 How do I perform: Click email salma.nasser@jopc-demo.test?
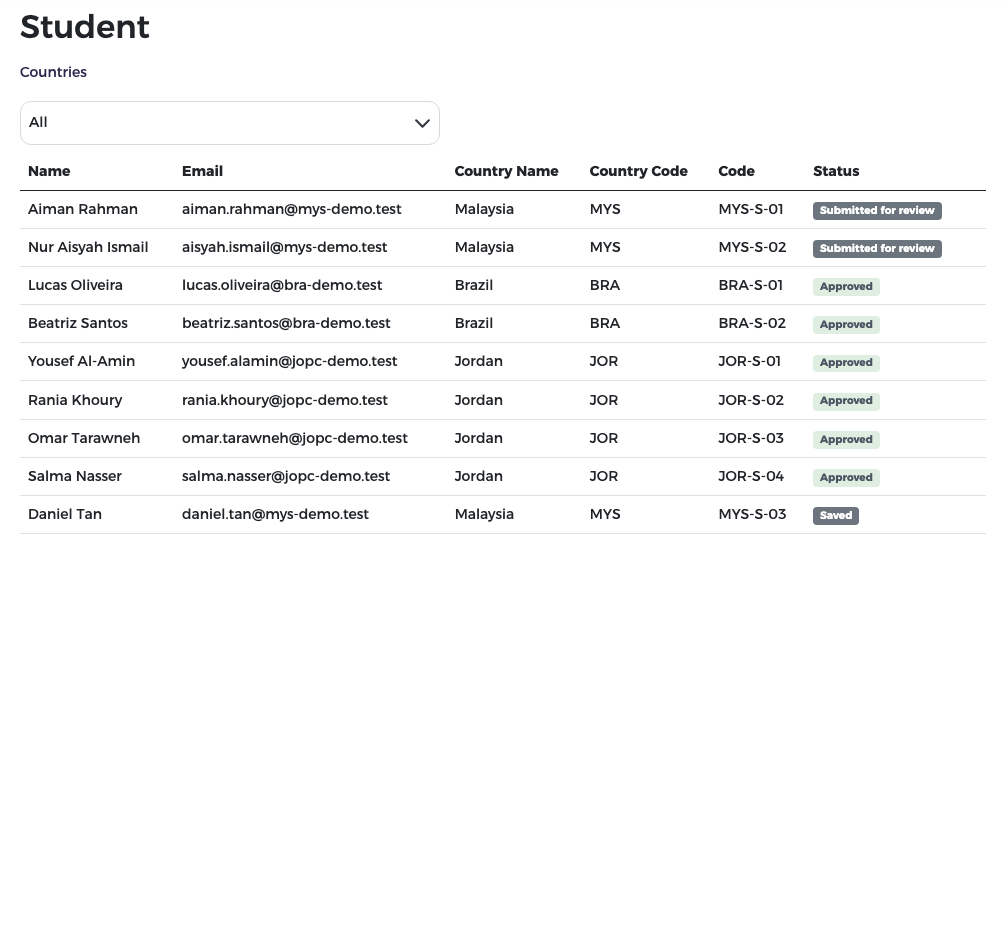[x=286, y=475]
